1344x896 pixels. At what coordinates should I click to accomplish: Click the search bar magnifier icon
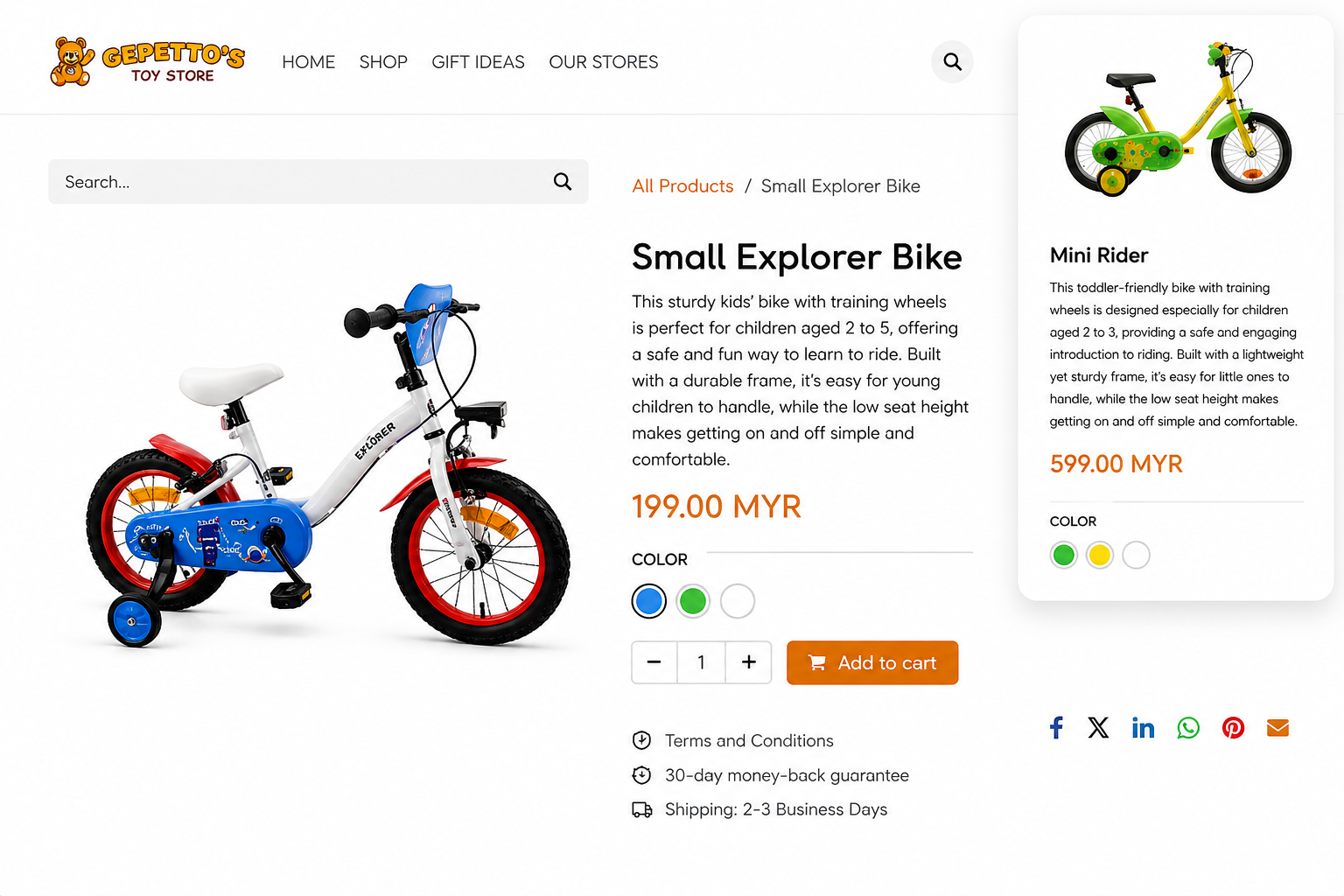[x=563, y=181]
